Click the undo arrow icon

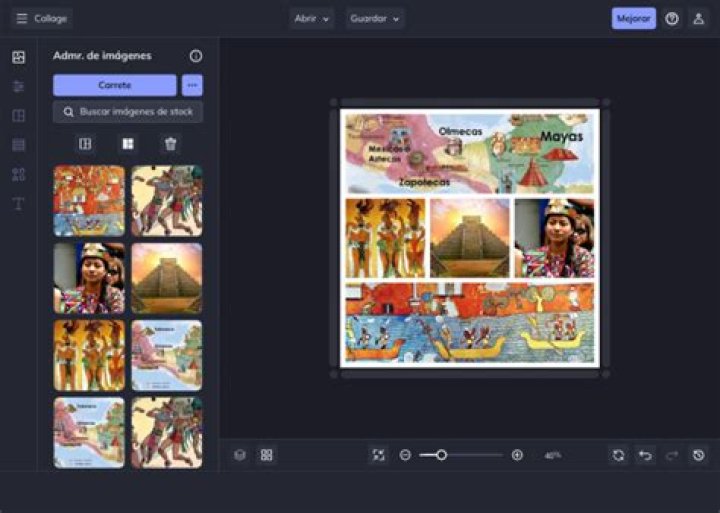(x=645, y=455)
